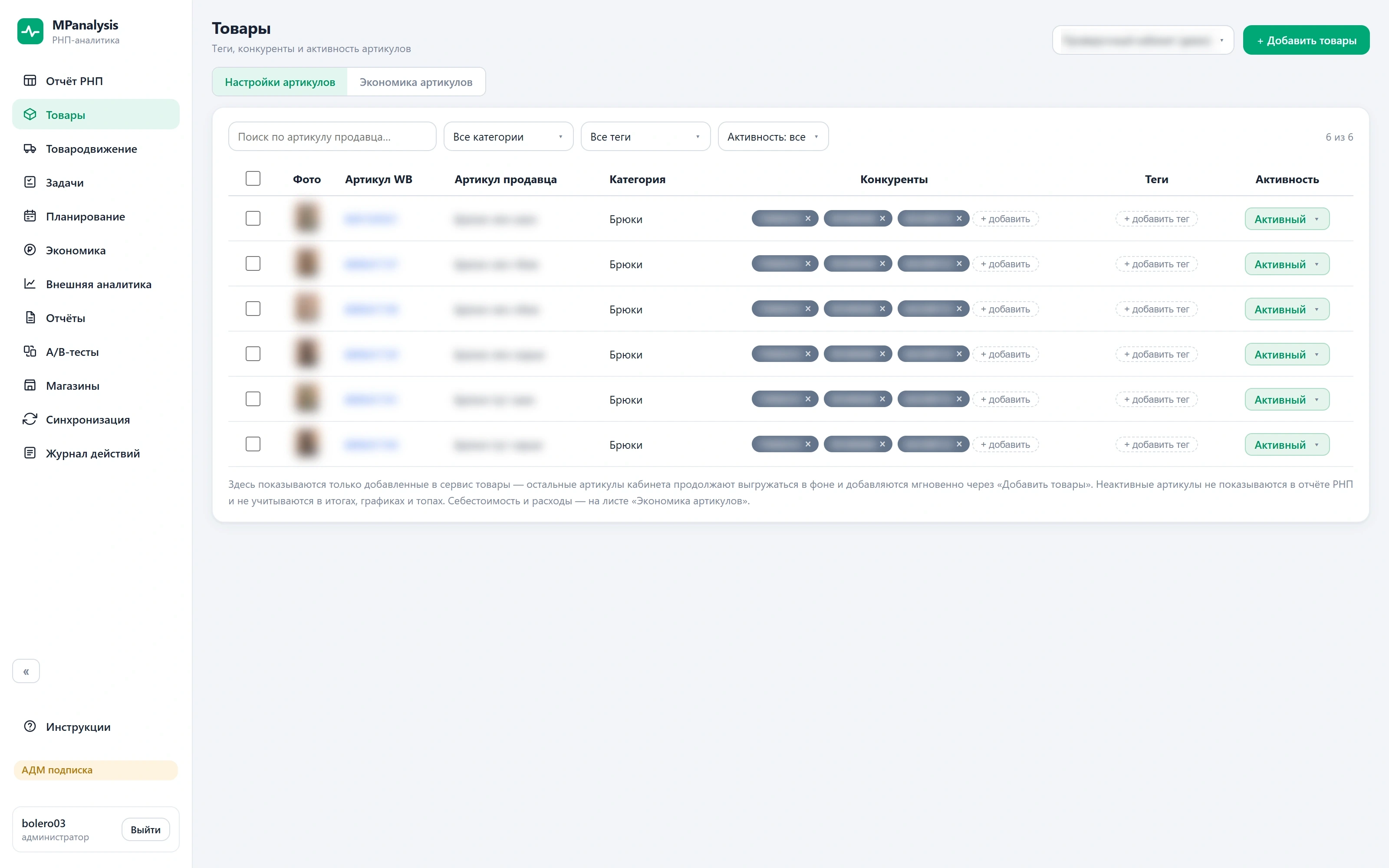Click the Инструкции help icon
Viewport: 1389px width, 868px height.
click(x=30, y=726)
